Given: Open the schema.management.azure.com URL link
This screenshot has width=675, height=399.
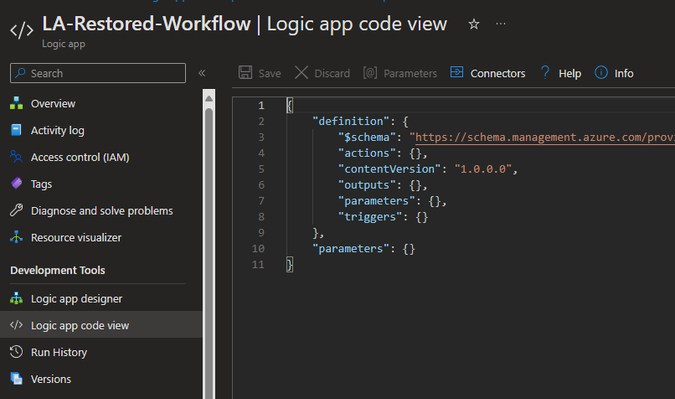Looking at the screenshot, I should 545,137.
